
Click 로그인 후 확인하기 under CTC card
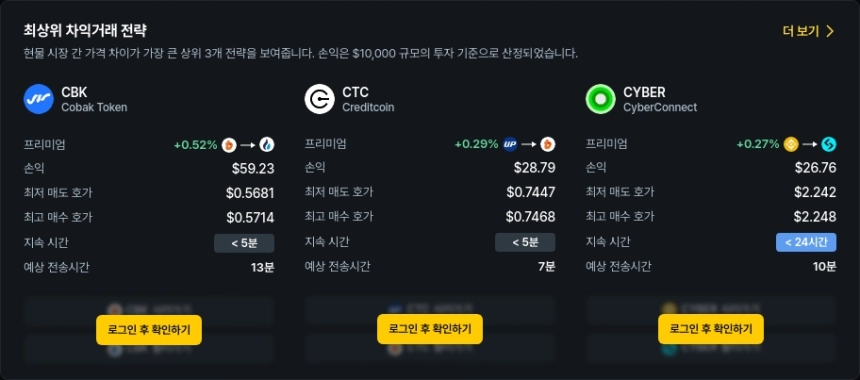tap(430, 329)
